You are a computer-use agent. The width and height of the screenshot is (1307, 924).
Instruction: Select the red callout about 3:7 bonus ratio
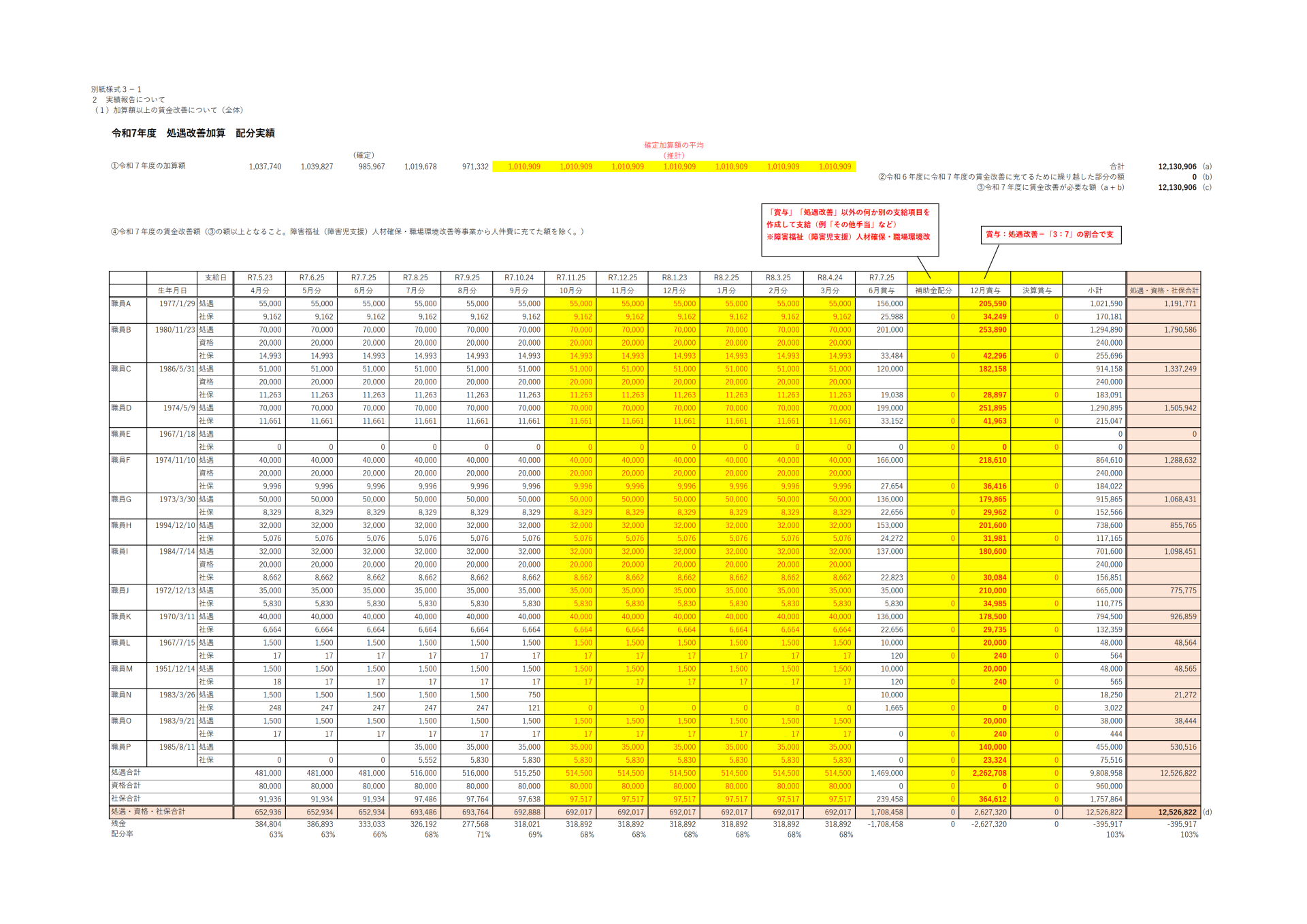click(x=1050, y=234)
